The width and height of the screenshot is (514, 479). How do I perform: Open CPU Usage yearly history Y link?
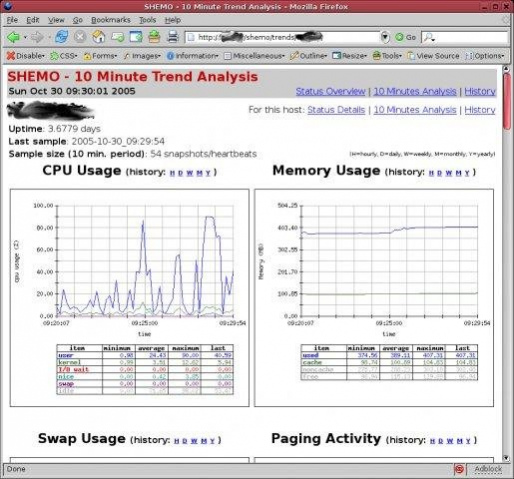(208, 173)
